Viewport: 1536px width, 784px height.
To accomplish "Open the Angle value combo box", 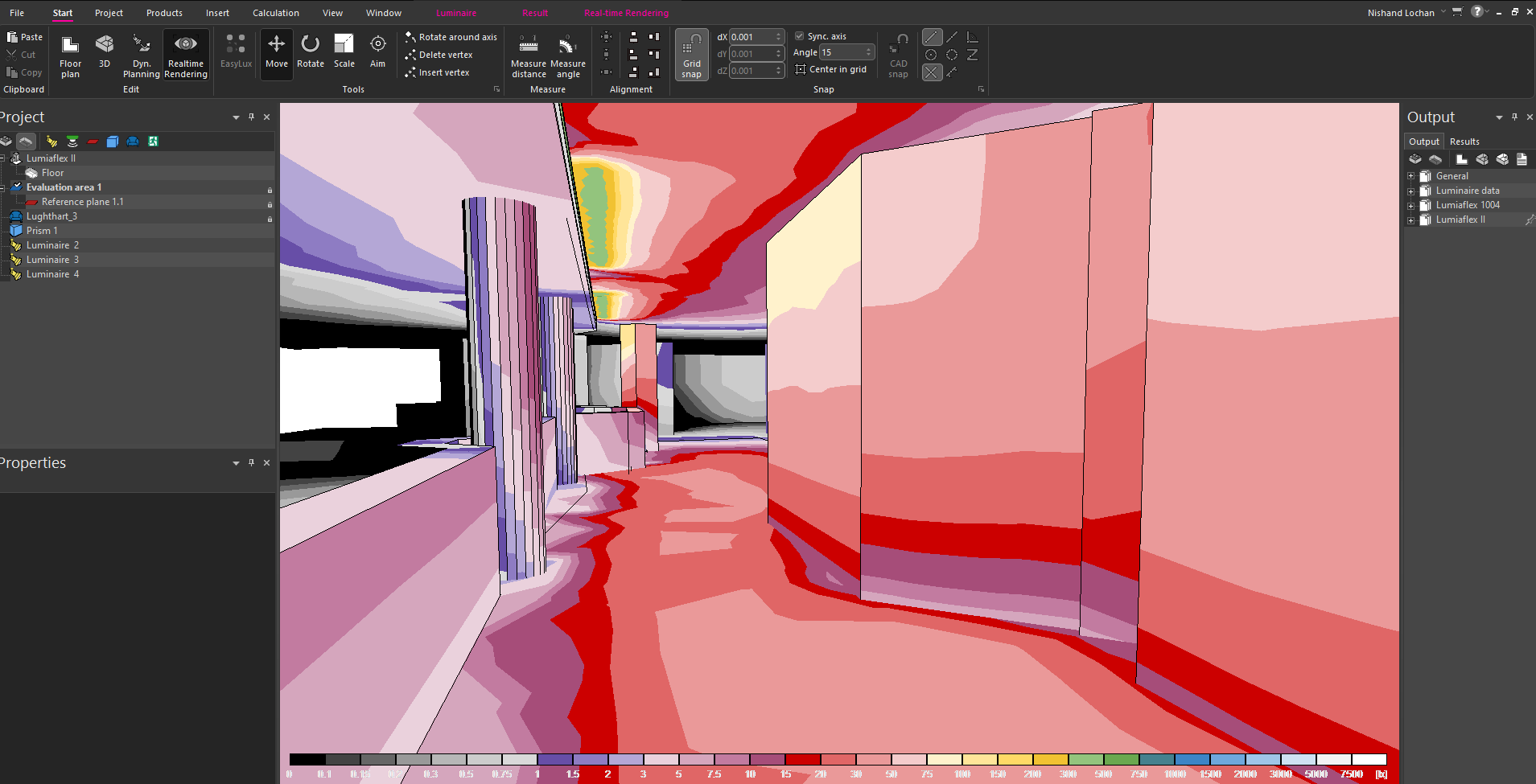I will click(x=846, y=52).
